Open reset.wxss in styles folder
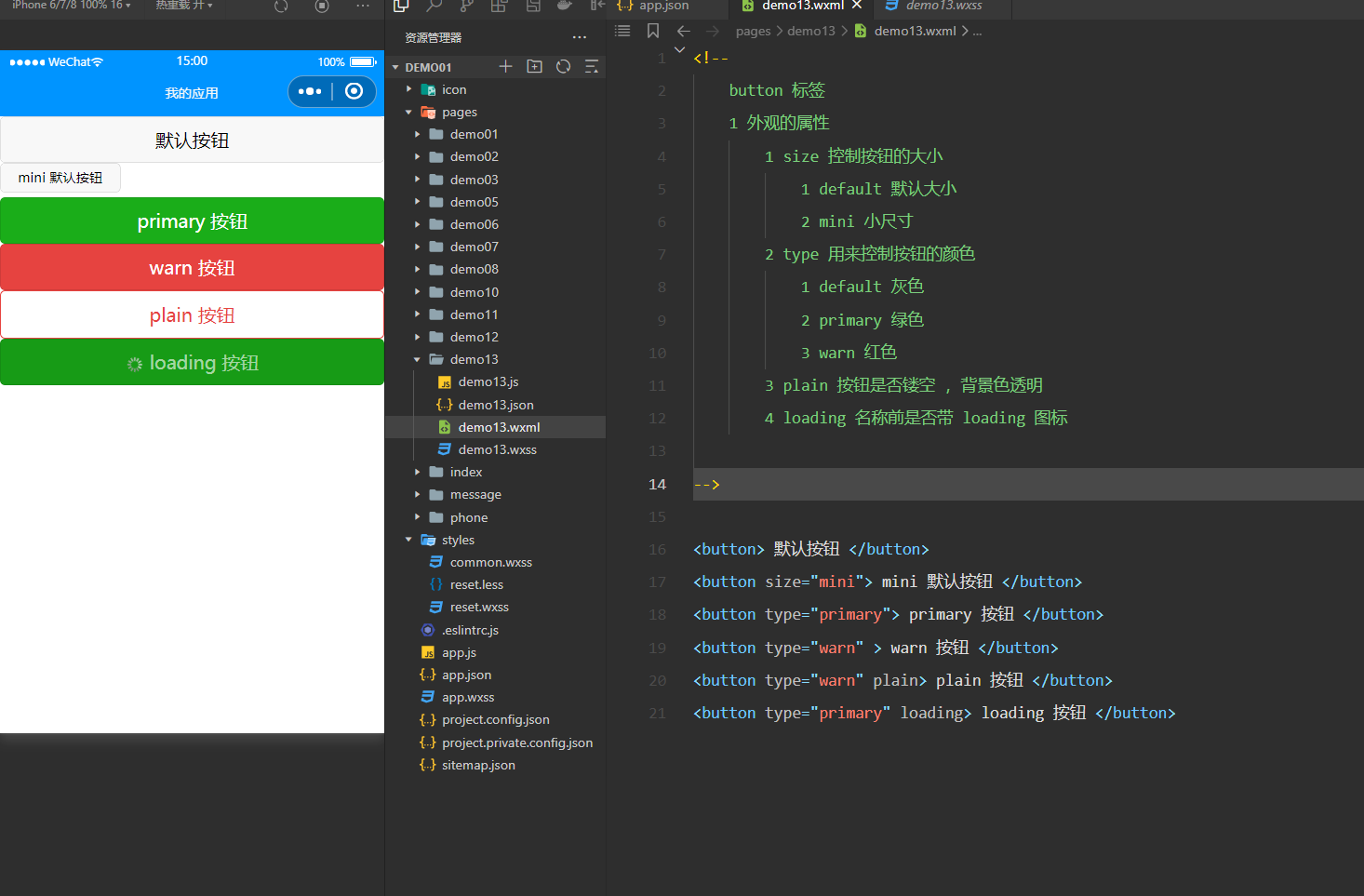This screenshot has width=1364, height=896. pyautogui.click(x=479, y=607)
